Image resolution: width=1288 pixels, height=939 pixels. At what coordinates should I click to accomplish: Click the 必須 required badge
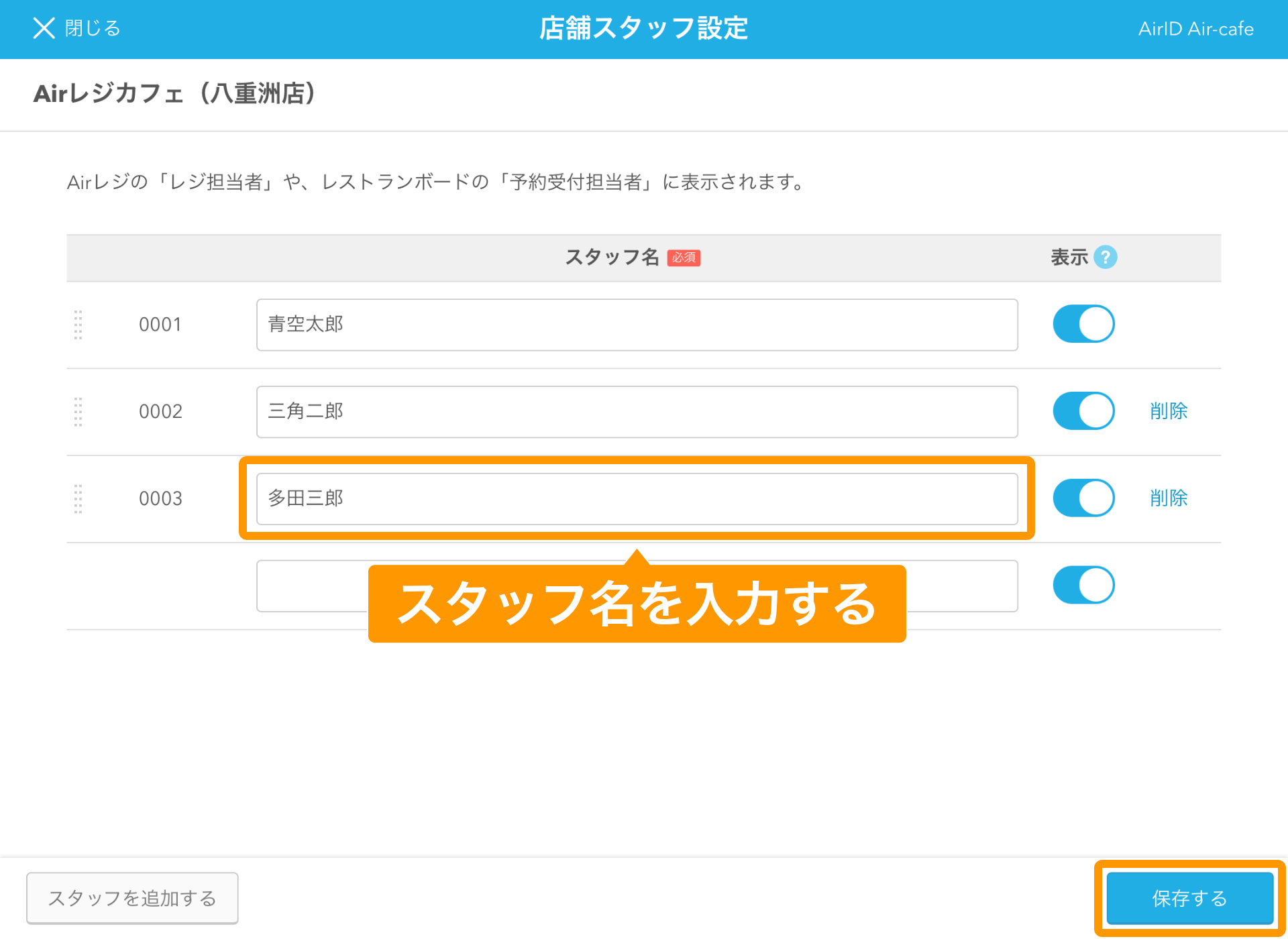683,258
